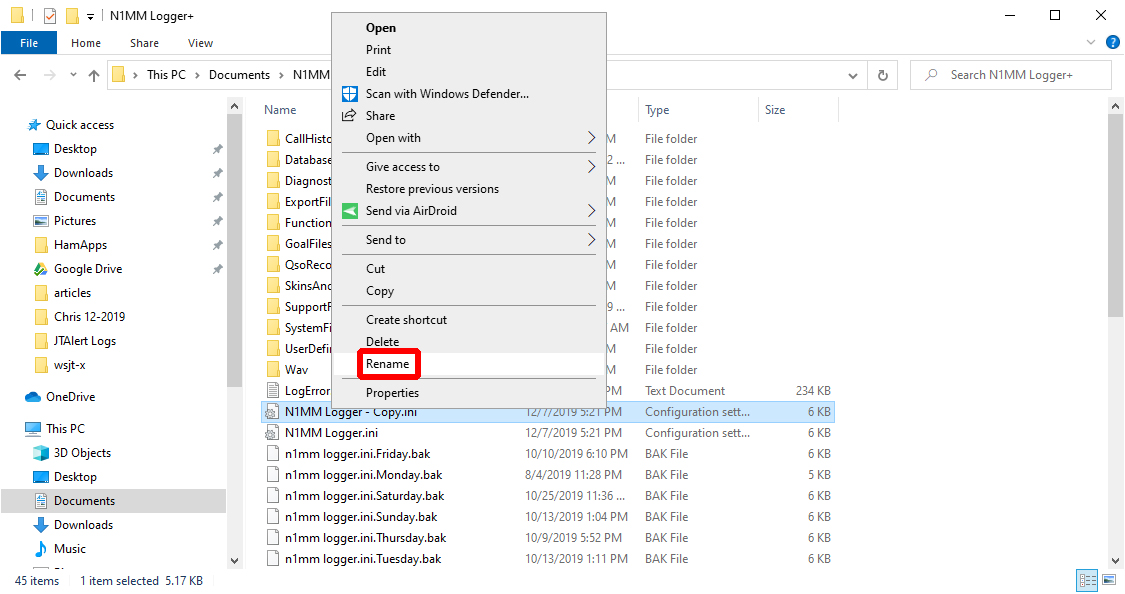Click the CallHistory folder icon
Viewport: 1125px width, 594px height.
[273, 138]
